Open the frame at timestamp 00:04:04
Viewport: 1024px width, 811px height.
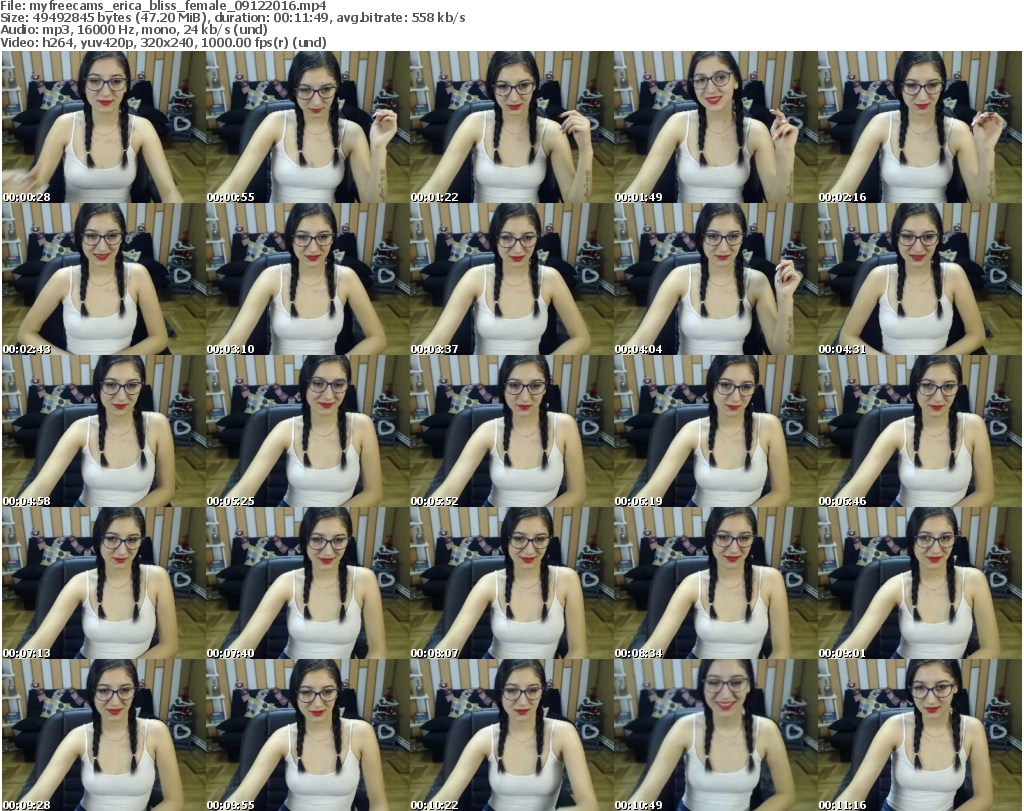point(716,279)
